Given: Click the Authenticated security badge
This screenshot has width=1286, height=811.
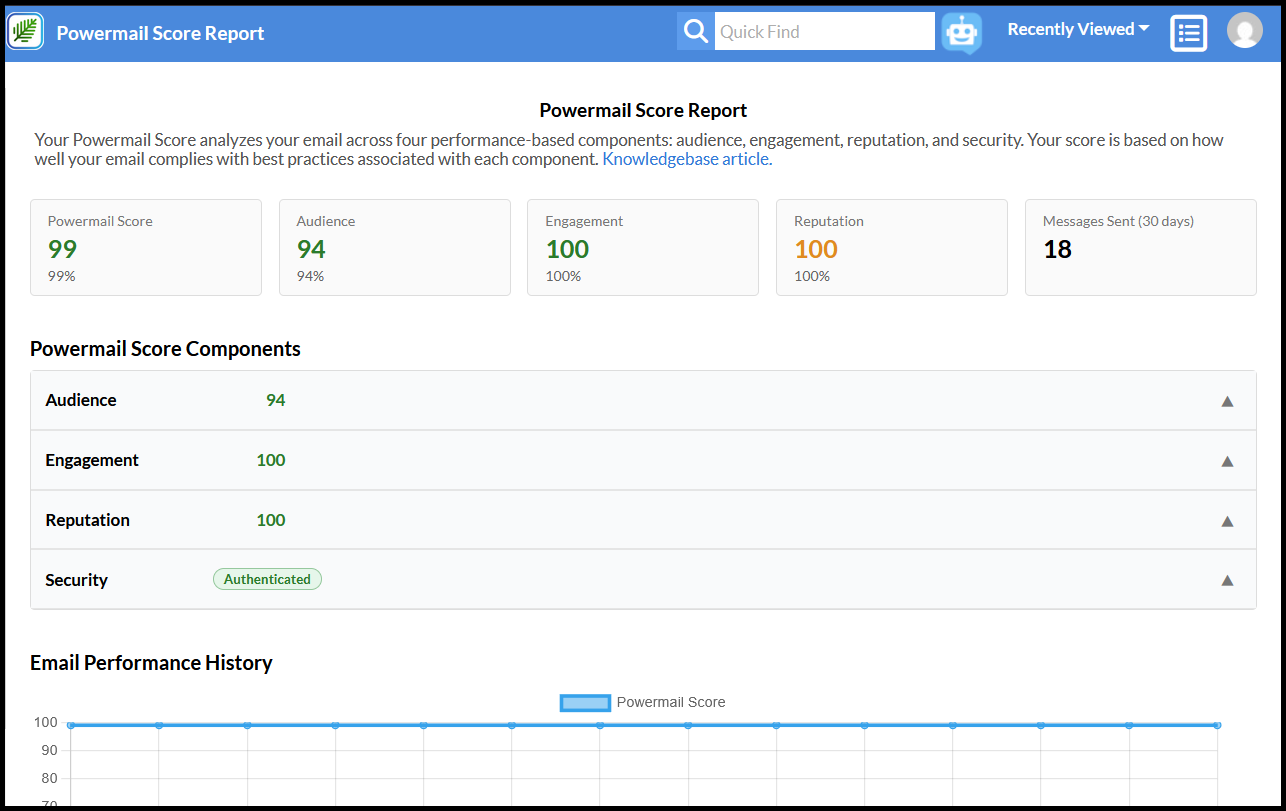Looking at the screenshot, I should coord(267,579).
